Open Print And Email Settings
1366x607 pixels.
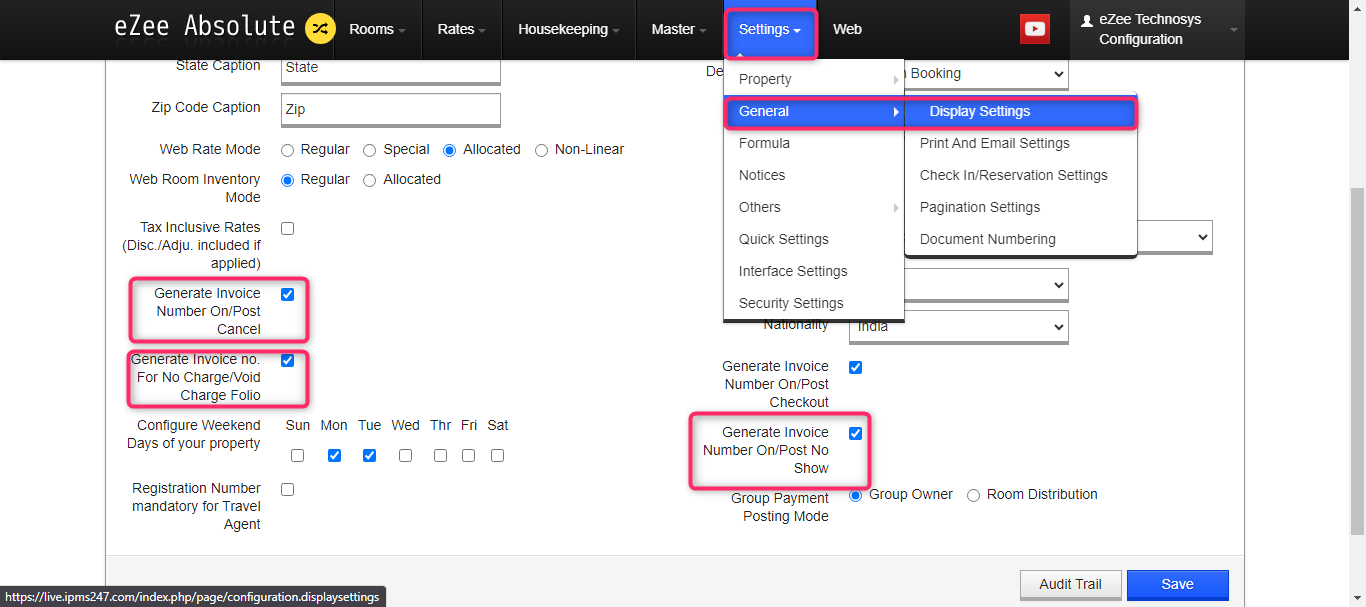[x=1021, y=143]
